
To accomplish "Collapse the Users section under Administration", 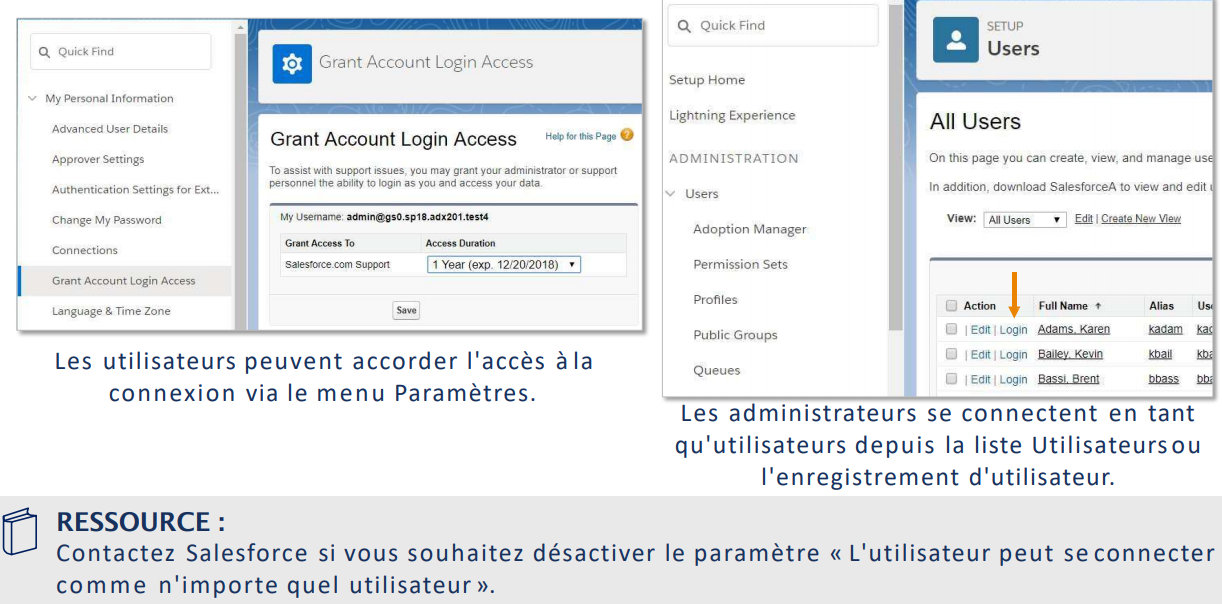I will tap(671, 194).
